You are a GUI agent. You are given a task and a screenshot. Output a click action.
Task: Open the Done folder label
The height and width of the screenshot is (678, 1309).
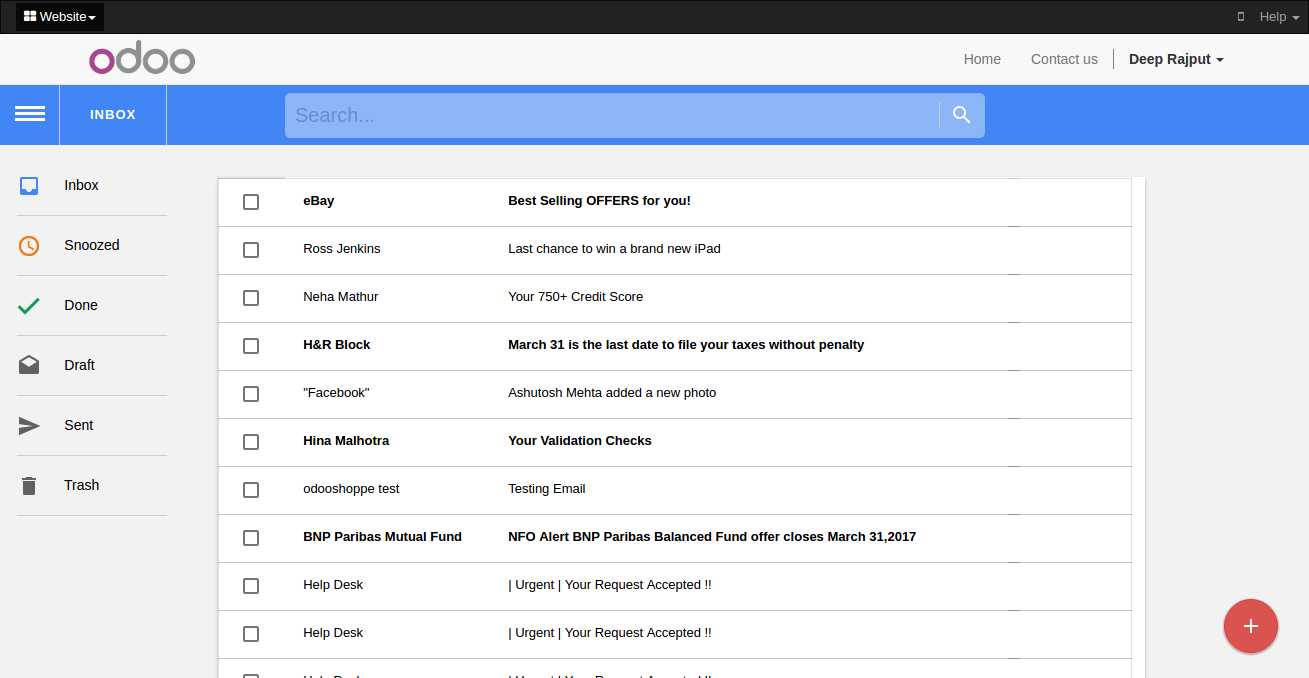pyautogui.click(x=81, y=305)
